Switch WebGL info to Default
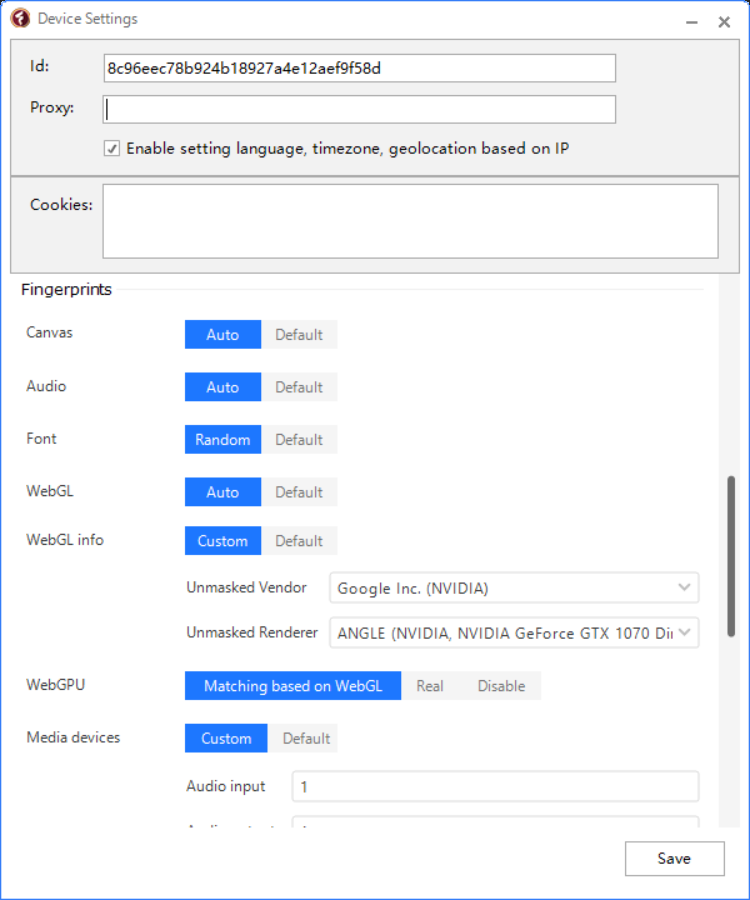The image size is (750, 900). tap(299, 541)
